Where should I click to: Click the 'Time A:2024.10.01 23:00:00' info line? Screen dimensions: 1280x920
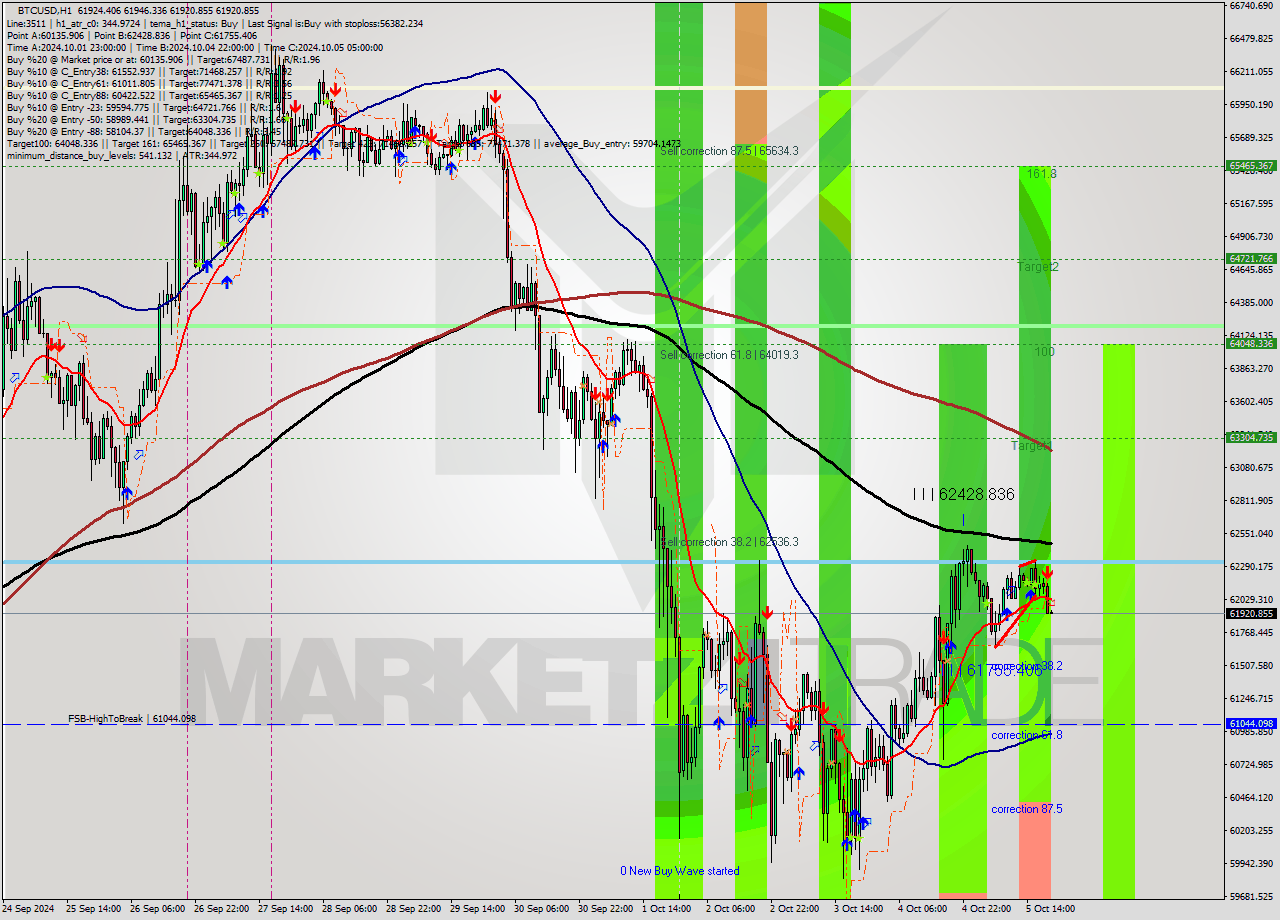click(194, 48)
